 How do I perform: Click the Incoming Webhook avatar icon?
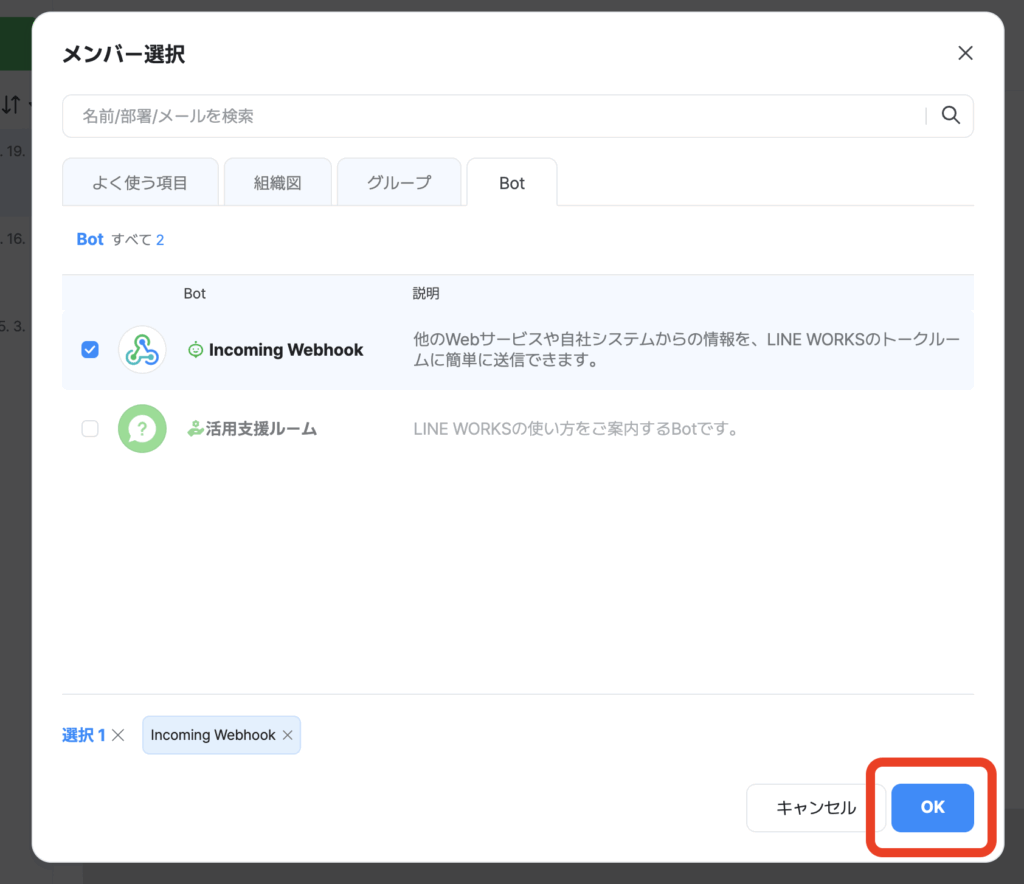142,349
